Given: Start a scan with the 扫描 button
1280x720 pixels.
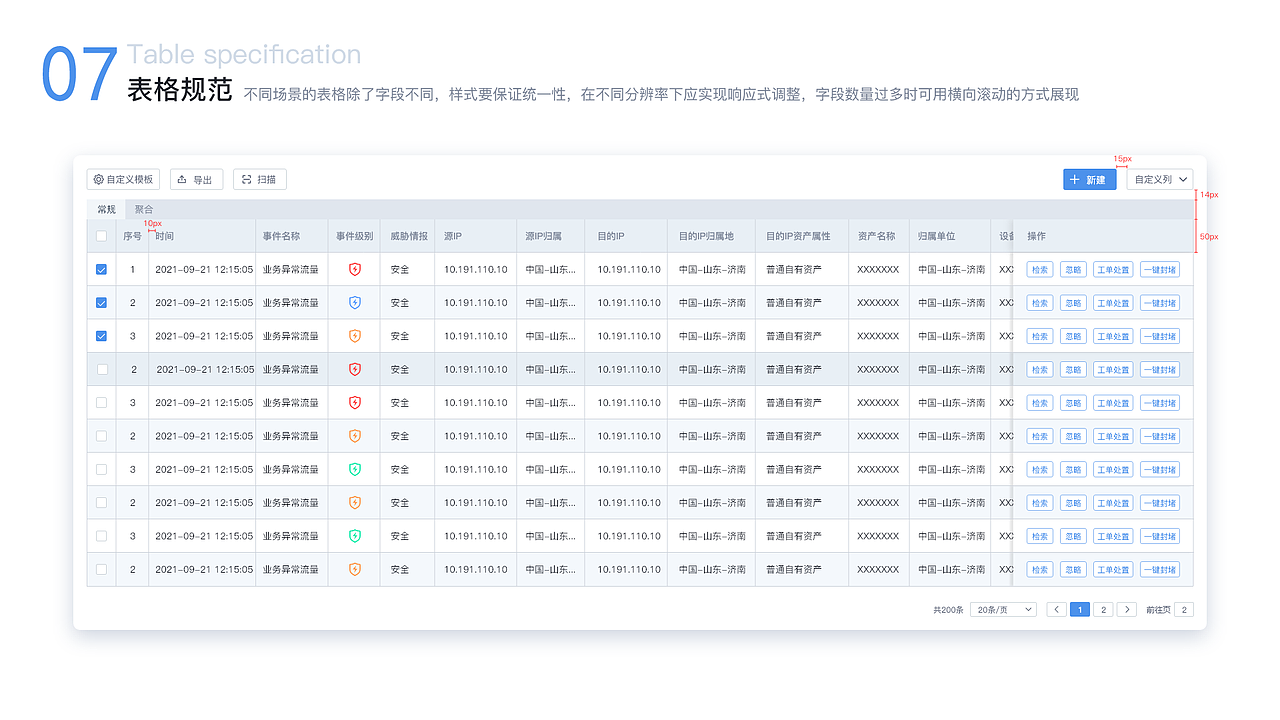Looking at the screenshot, I should click(x=260, y=179).
